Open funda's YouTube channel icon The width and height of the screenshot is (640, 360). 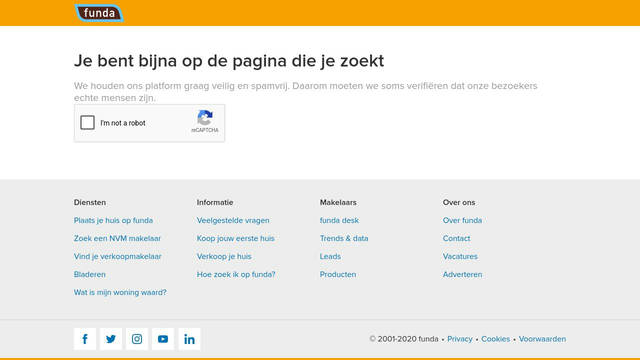click(x=163, y=339)
